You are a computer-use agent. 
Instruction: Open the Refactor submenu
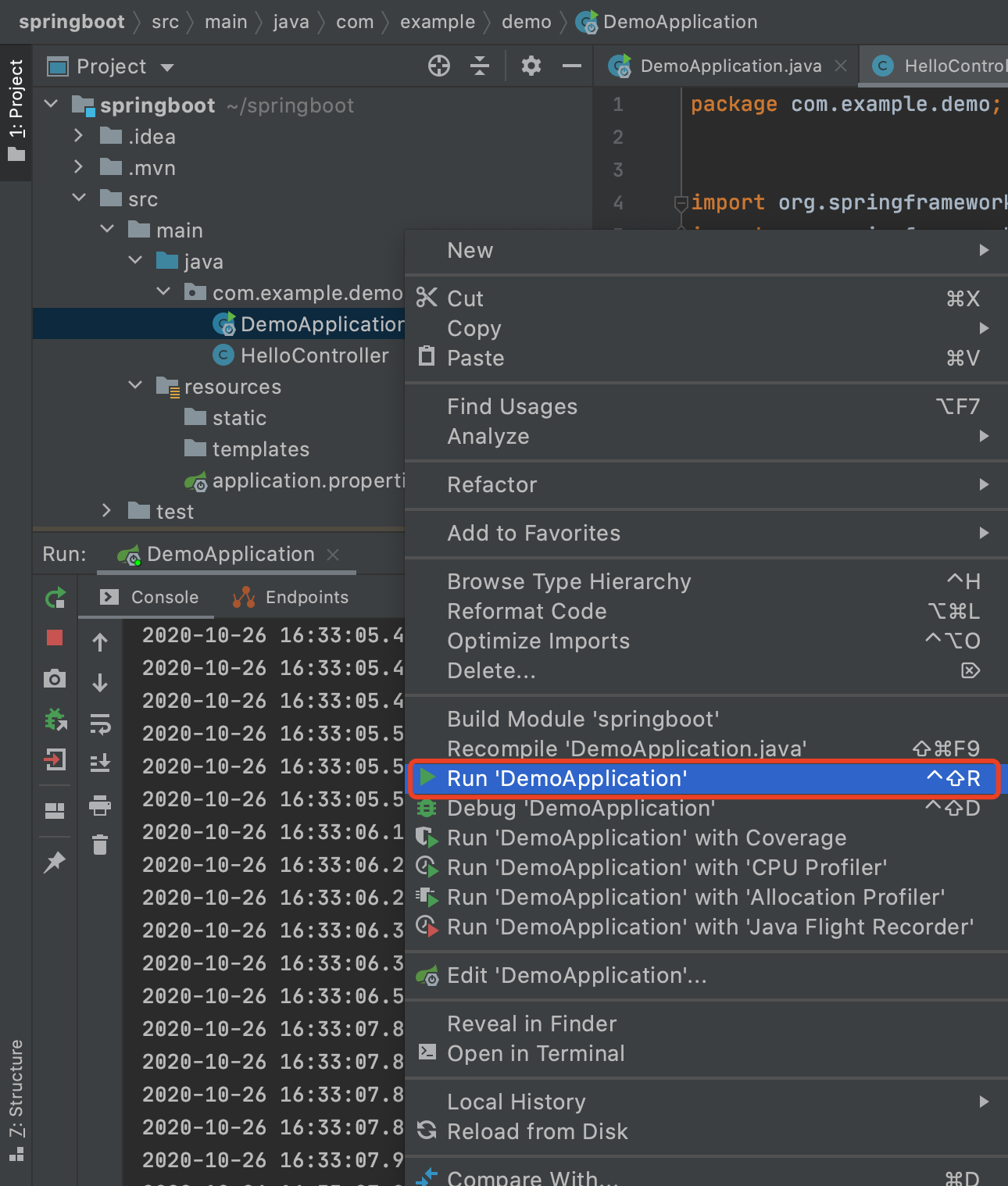[x=705, y=485]
